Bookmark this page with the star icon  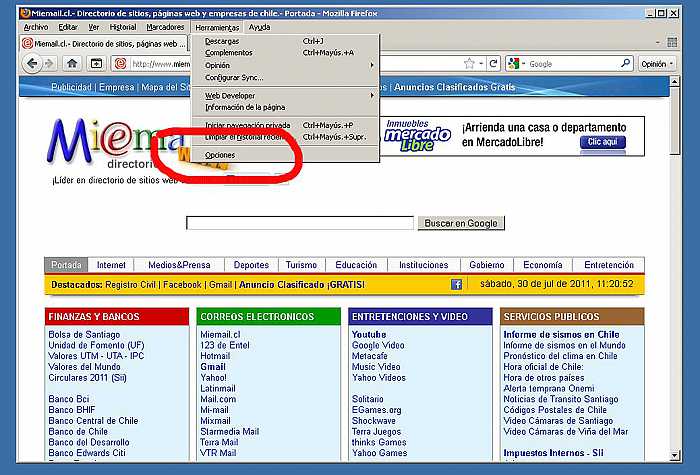click(x=469, y=64)
